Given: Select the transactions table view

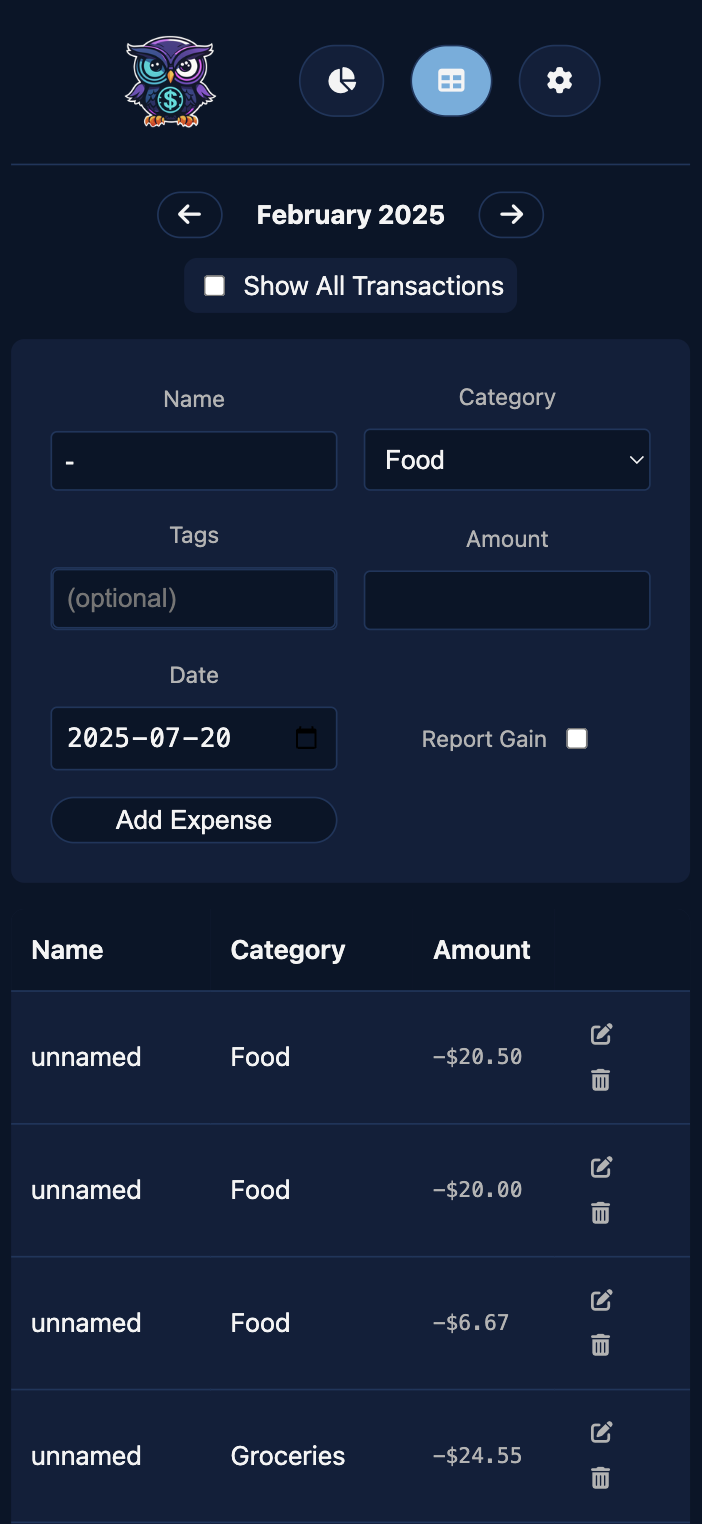Looking at the screenshot, I should (451, 80).
